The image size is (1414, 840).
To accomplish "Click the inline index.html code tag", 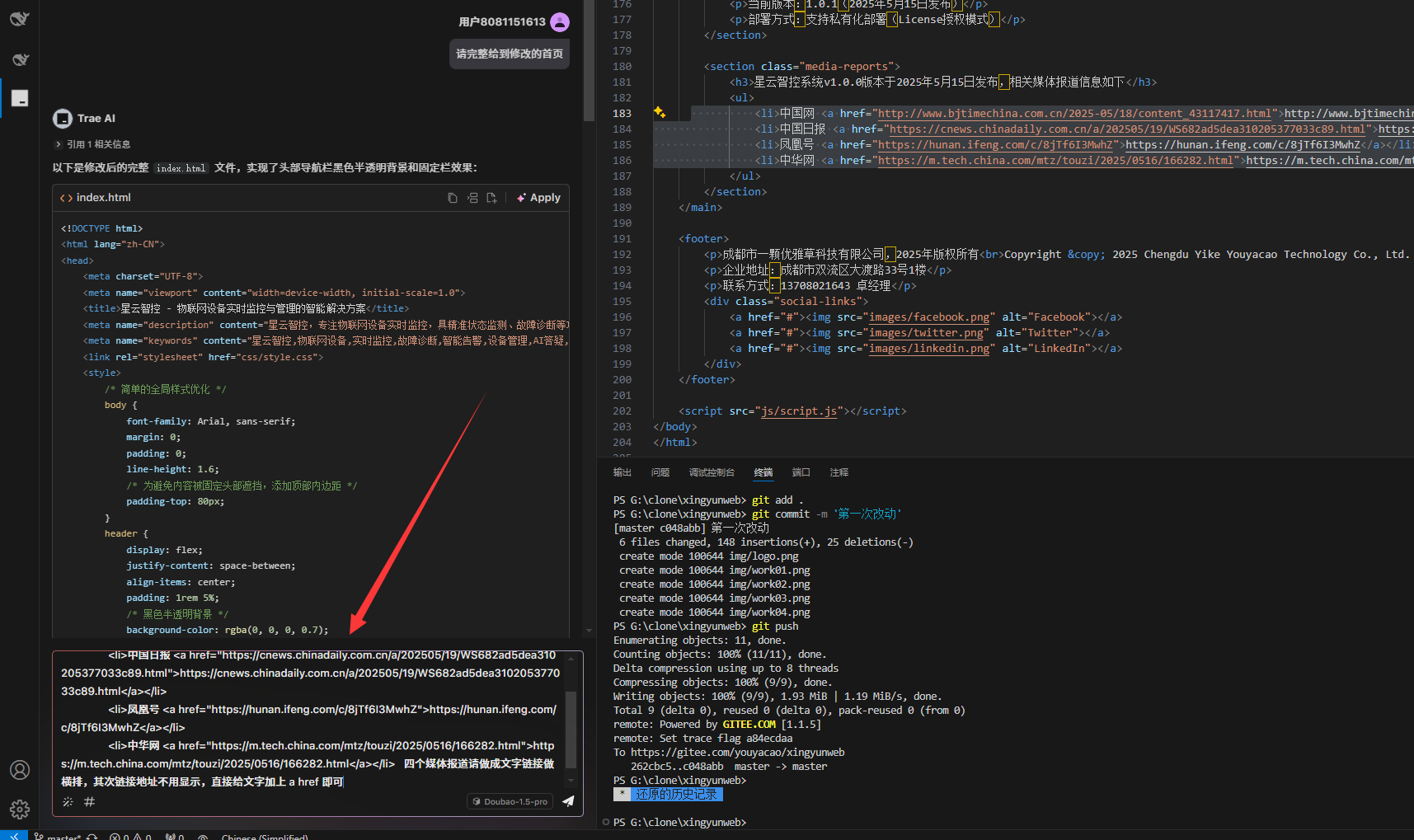I will [x=181, y=168].
